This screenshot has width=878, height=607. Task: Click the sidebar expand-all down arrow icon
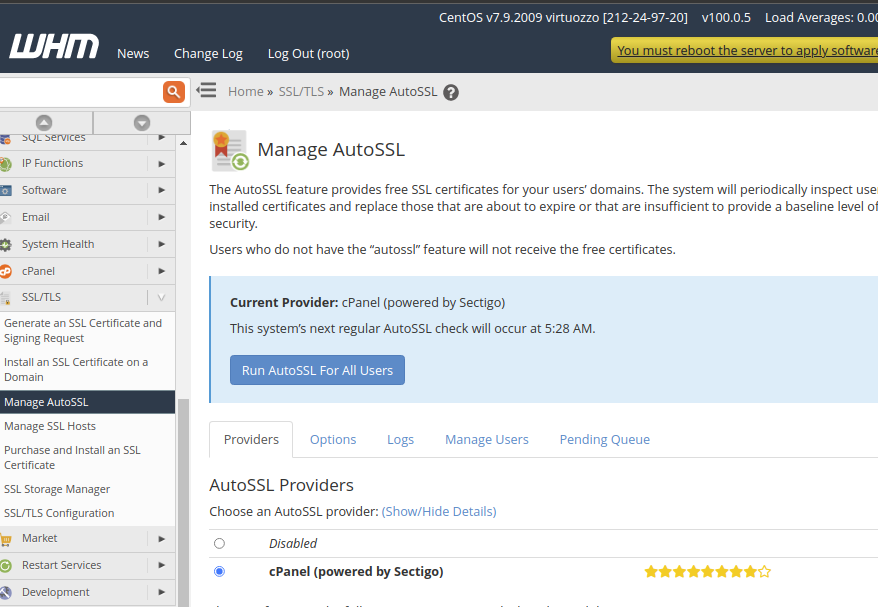point(142,123)
